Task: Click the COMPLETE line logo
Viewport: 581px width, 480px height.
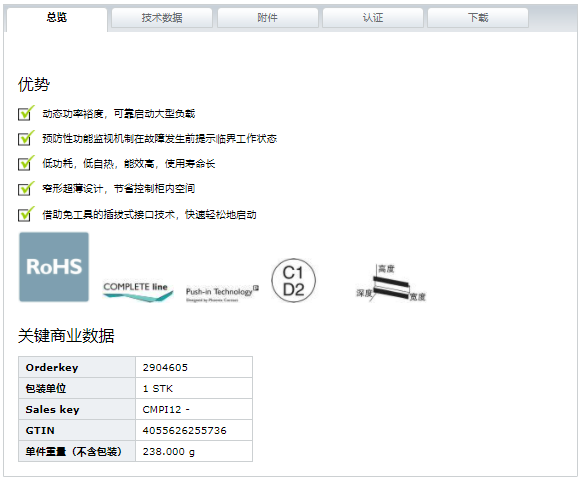Action: click(138, 292)
